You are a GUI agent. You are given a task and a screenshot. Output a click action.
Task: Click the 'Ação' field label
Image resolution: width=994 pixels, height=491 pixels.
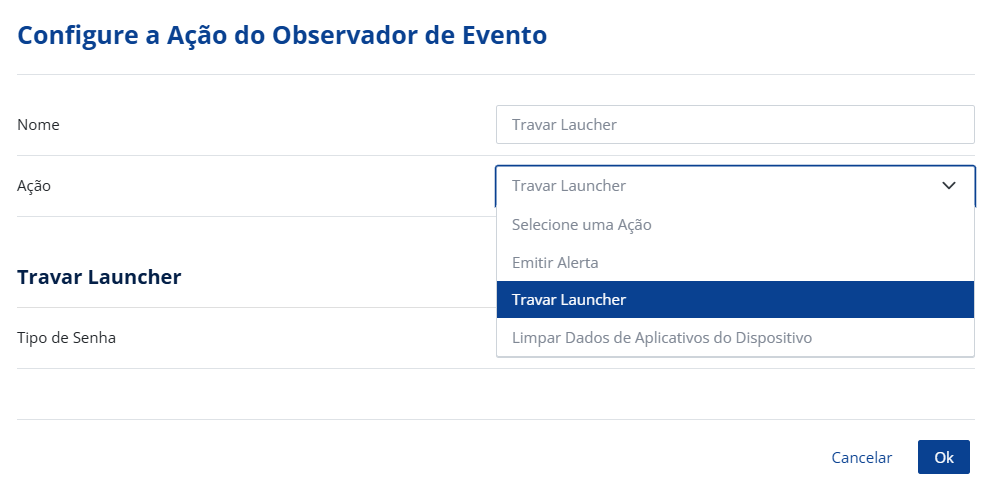34,186
